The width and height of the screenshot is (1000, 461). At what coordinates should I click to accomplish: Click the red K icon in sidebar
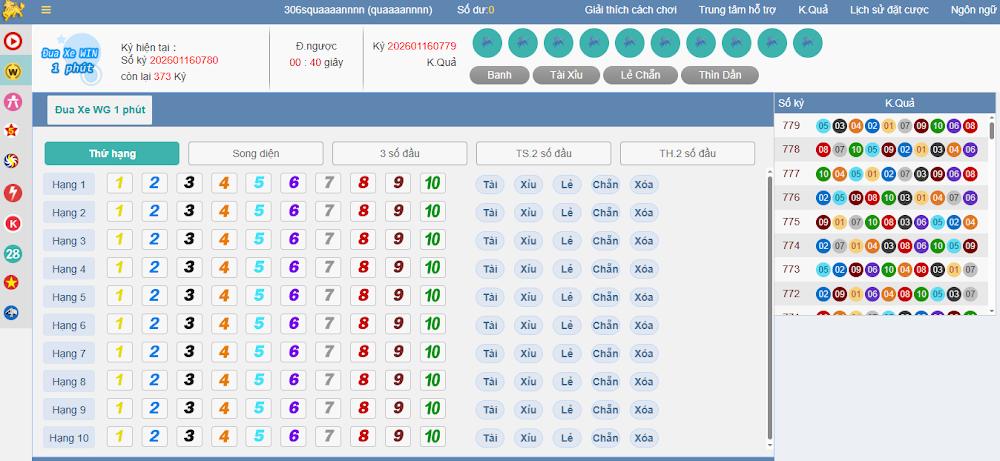point(13,223)
